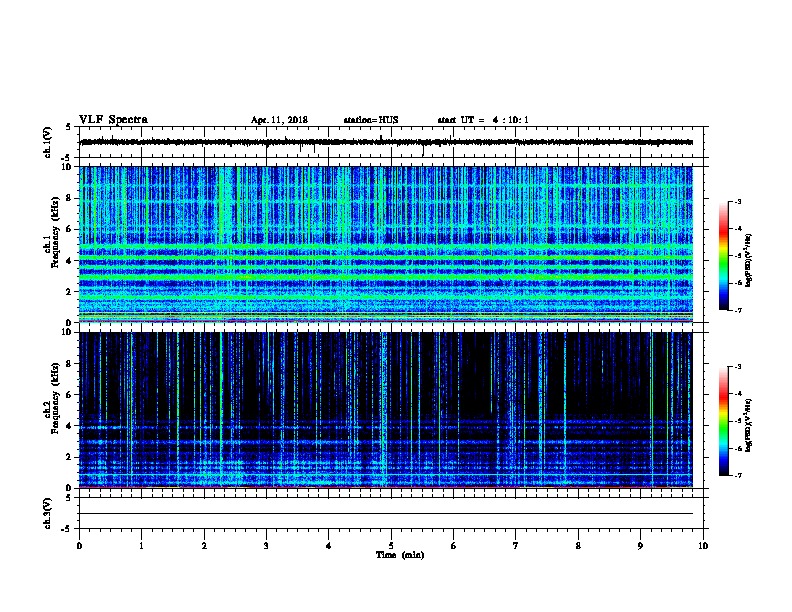Click time axis tick label "10"
The image size is (792, 612).
703,545
